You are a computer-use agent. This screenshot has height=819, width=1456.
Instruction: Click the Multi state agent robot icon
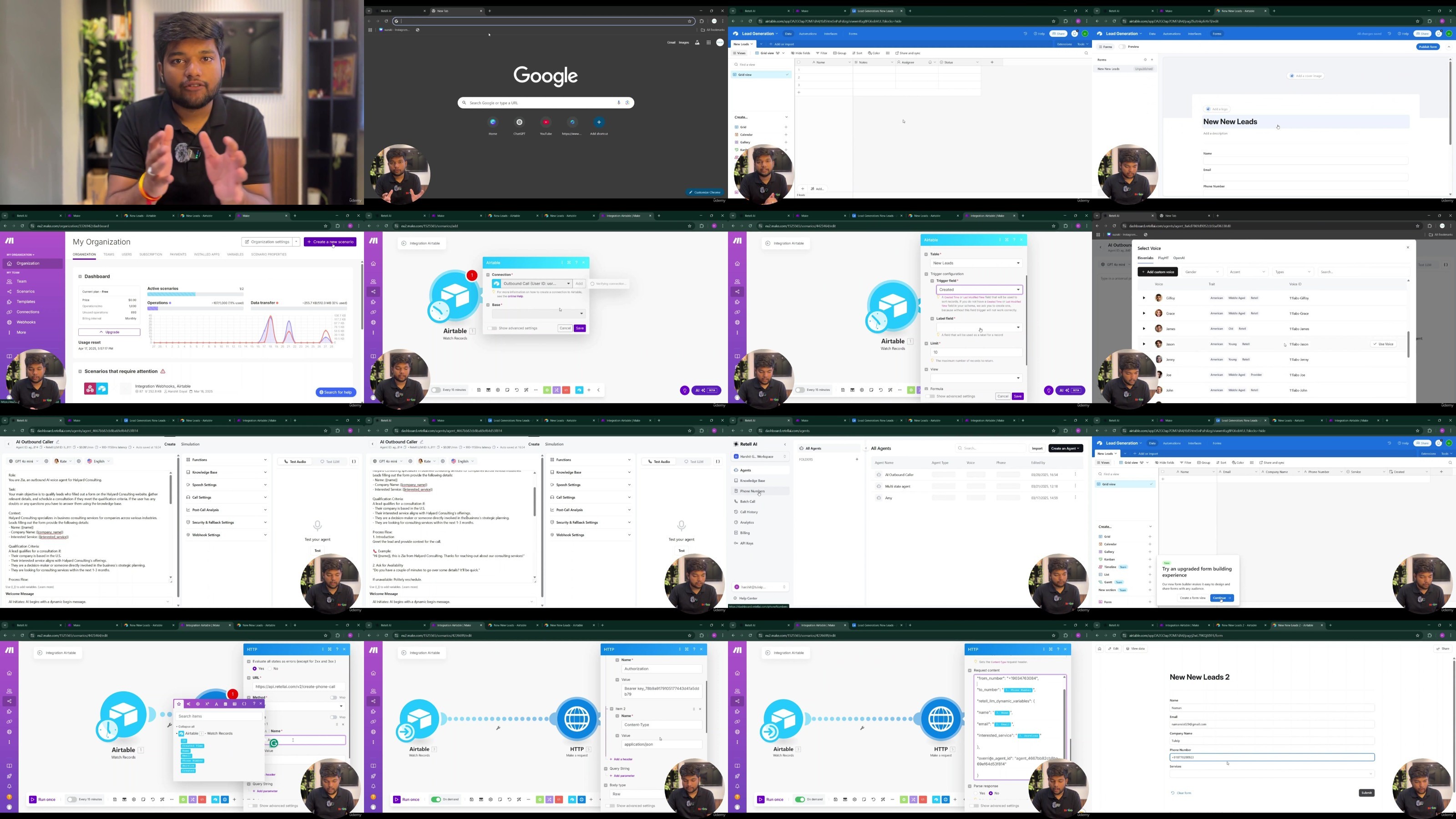tap(878, 486)
